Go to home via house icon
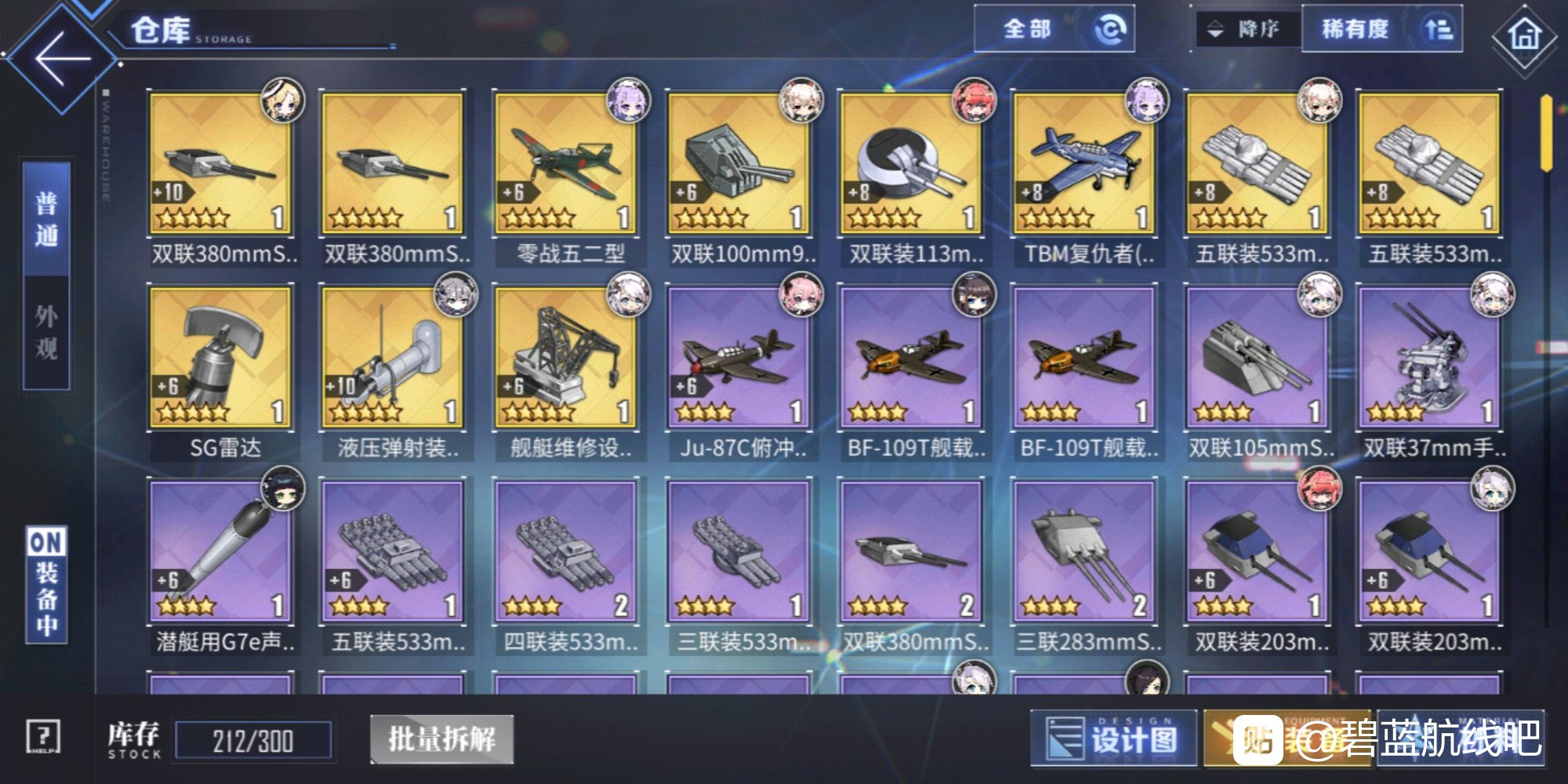Screen dimensions: 1568x784 pos(1524,36)
